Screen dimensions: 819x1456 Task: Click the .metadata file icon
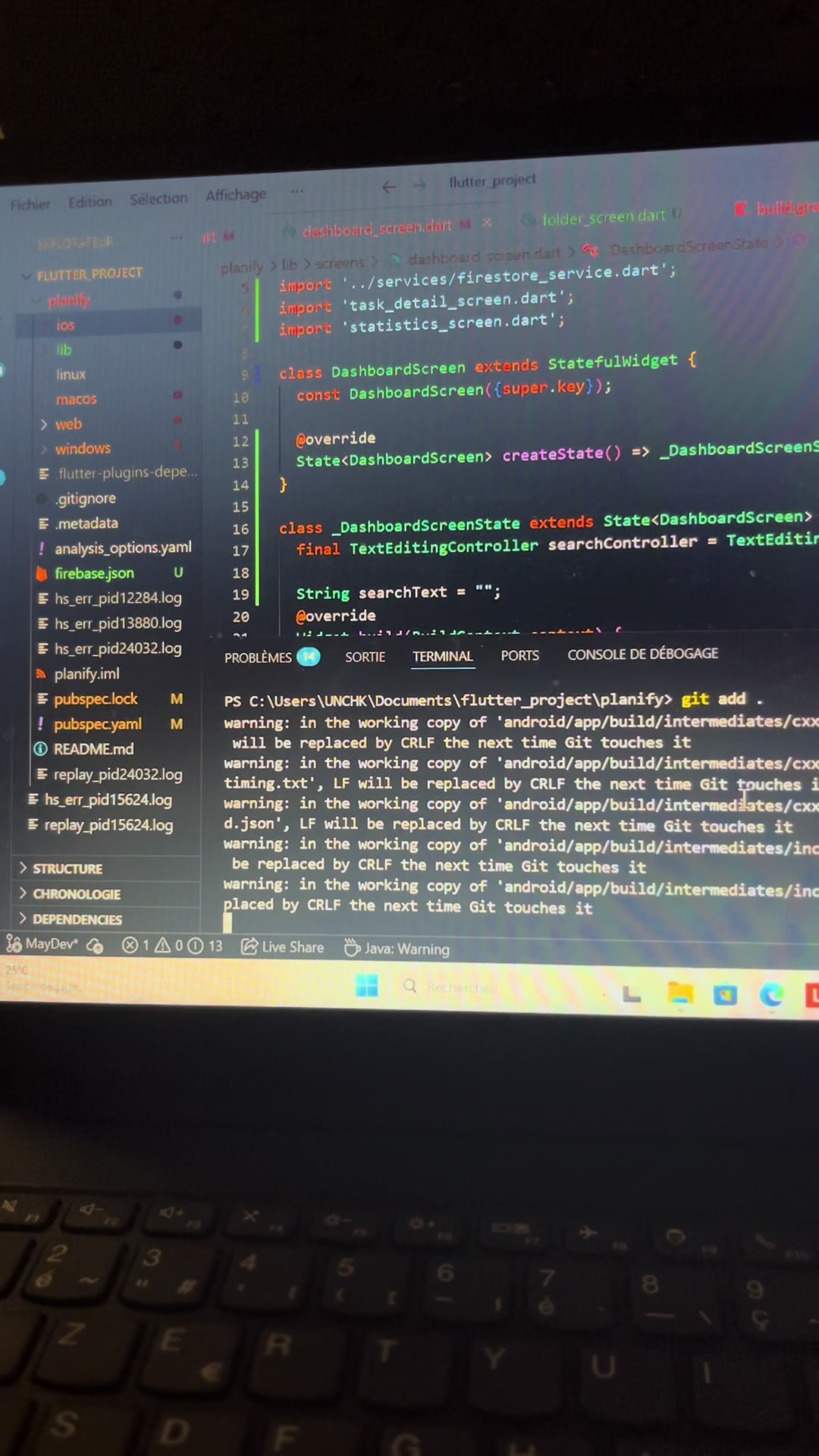point(43,524)
